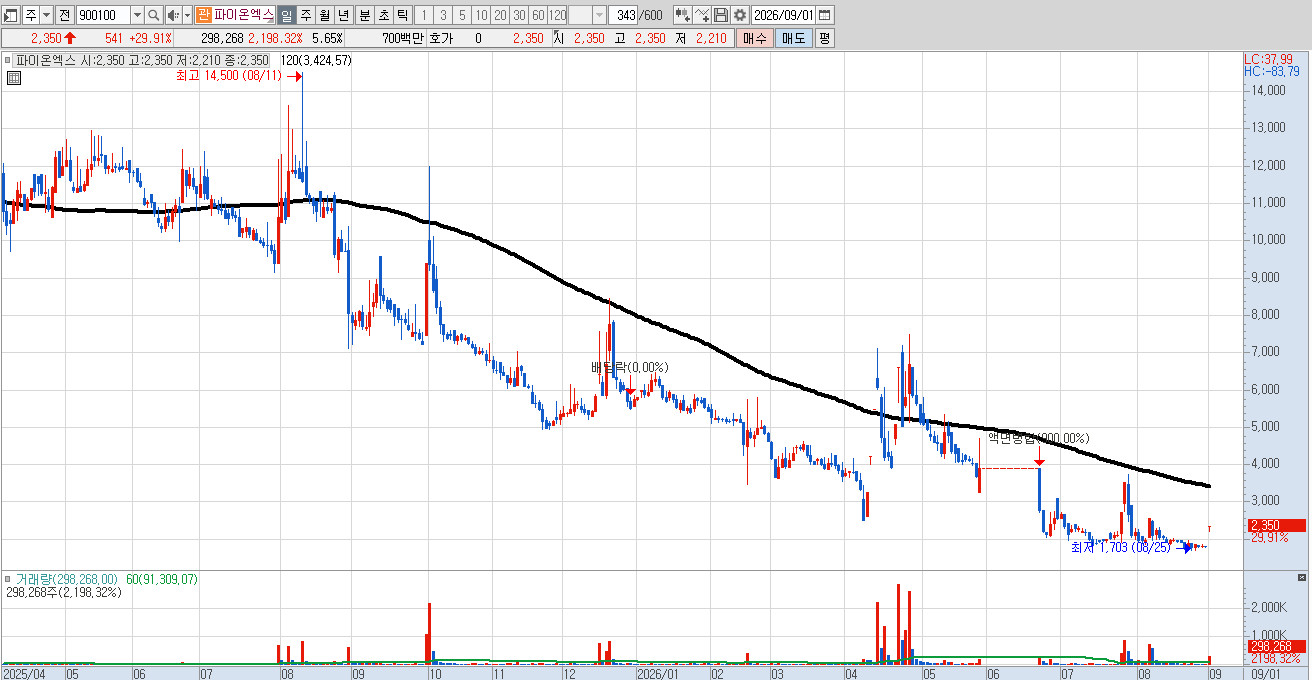The image size is (1312, 680).
Task: Click the indicator overlay icon left of scissors
Action: (682, 15)
